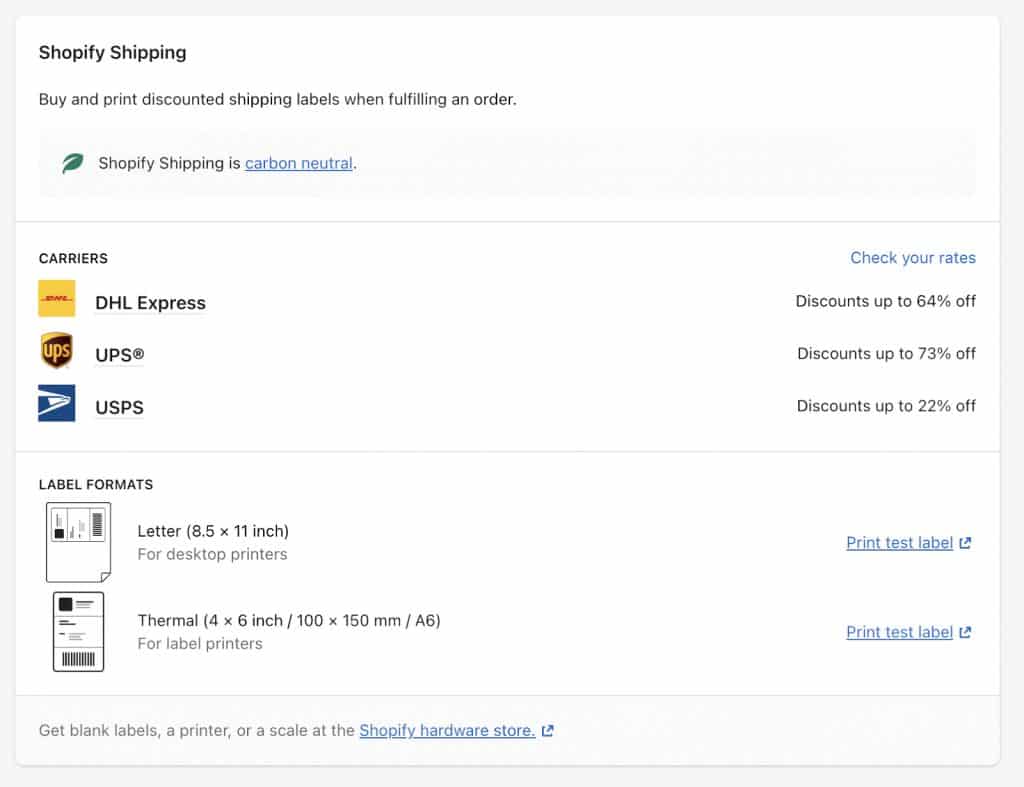
Task: Click the external link icon beside second Print test label
Action: (964, 631)
